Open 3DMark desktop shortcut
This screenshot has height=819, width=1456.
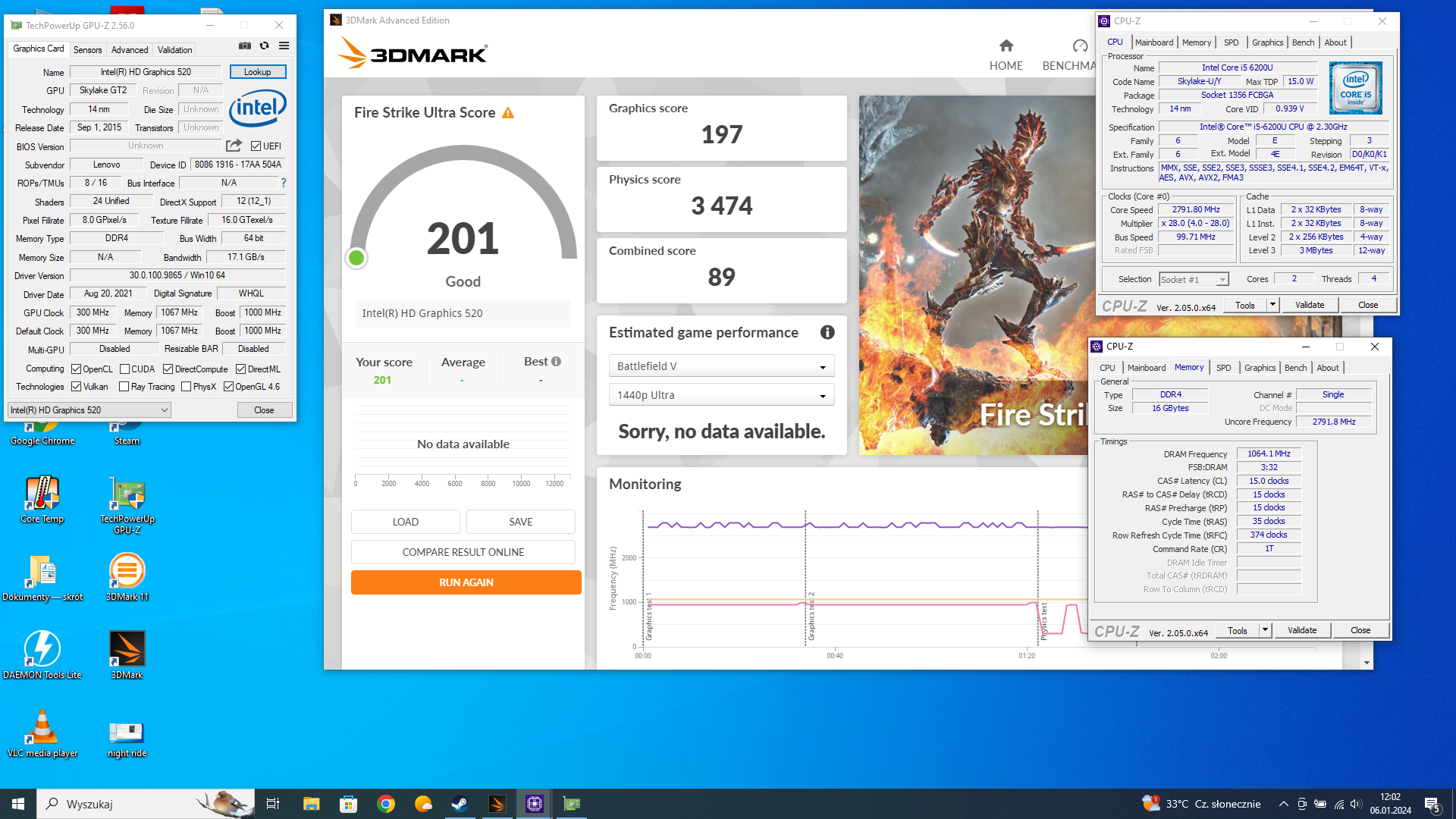[x=127, y=655]
